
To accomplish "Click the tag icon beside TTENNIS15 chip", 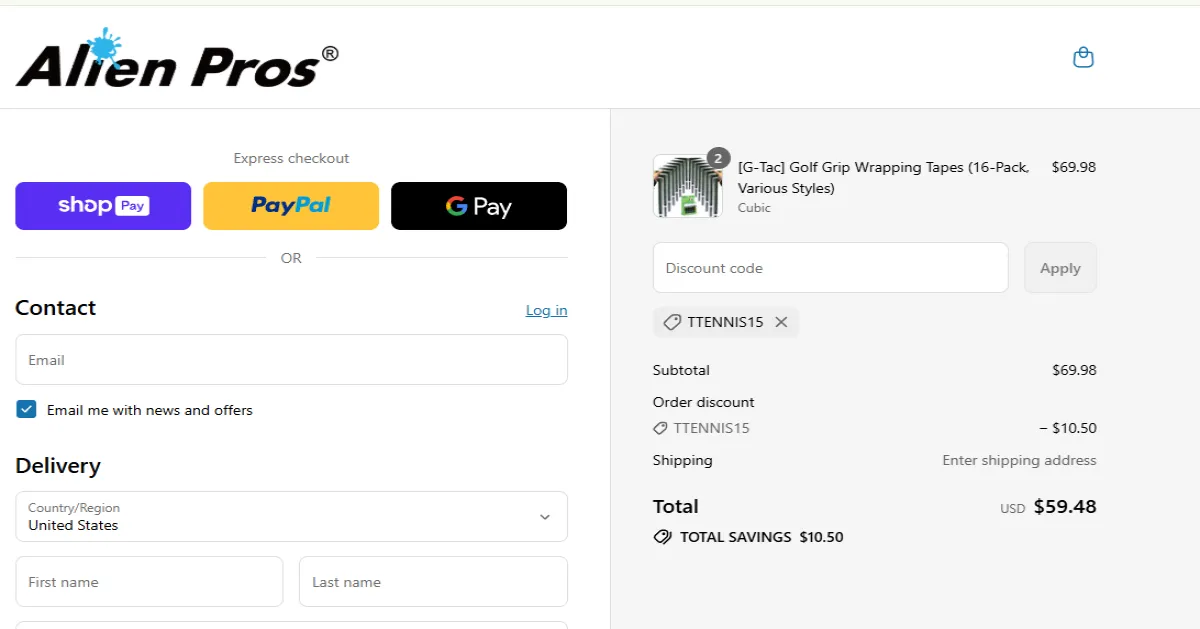I will point(671,321).
